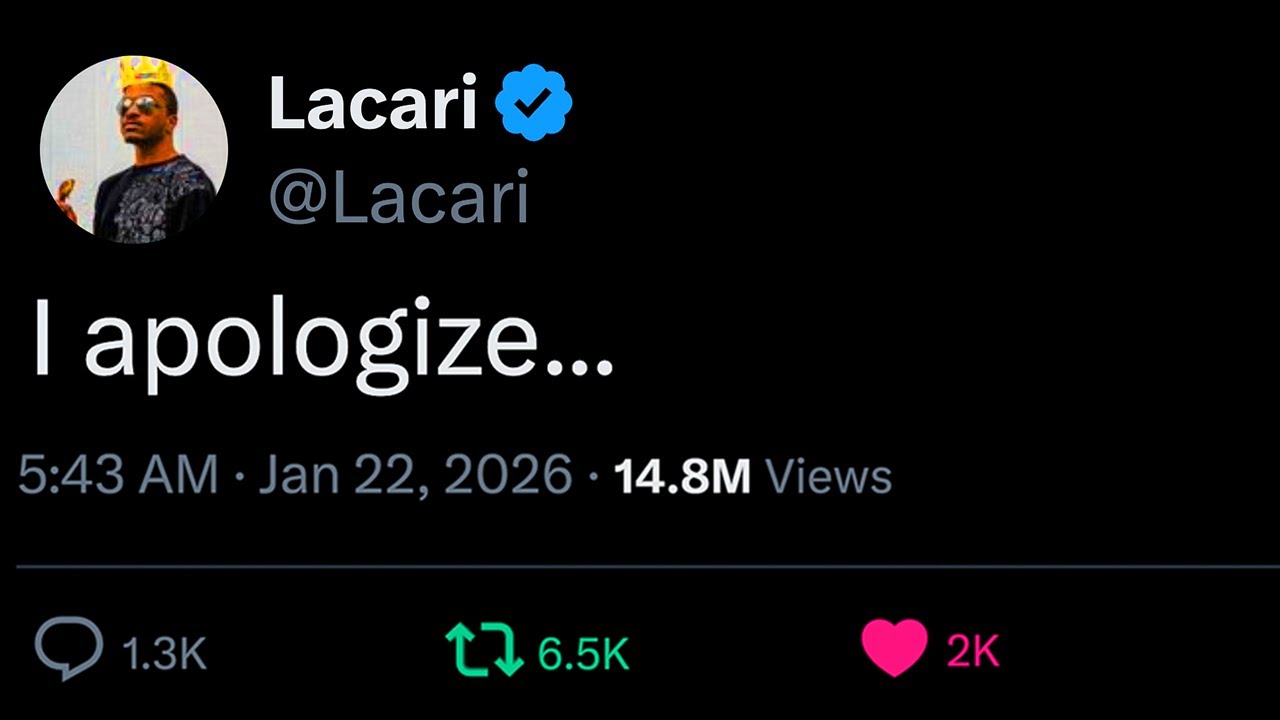1280x720 pixels.
Task: Click the sunglasses in the profile photo
Action: (140, 104)
